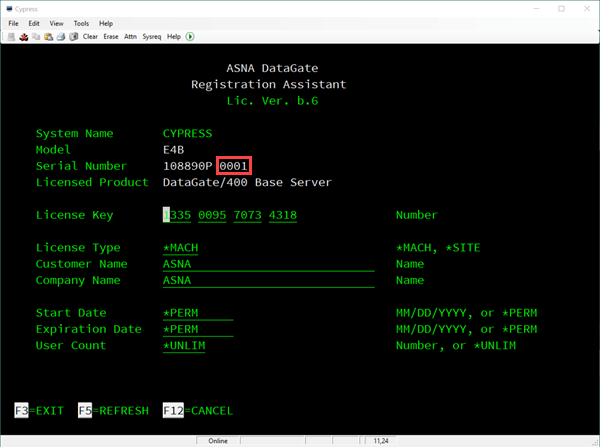Click F12=CANCEL function key label
The height and width of the screenshot is (447, 600).
(x=198, y=411)
